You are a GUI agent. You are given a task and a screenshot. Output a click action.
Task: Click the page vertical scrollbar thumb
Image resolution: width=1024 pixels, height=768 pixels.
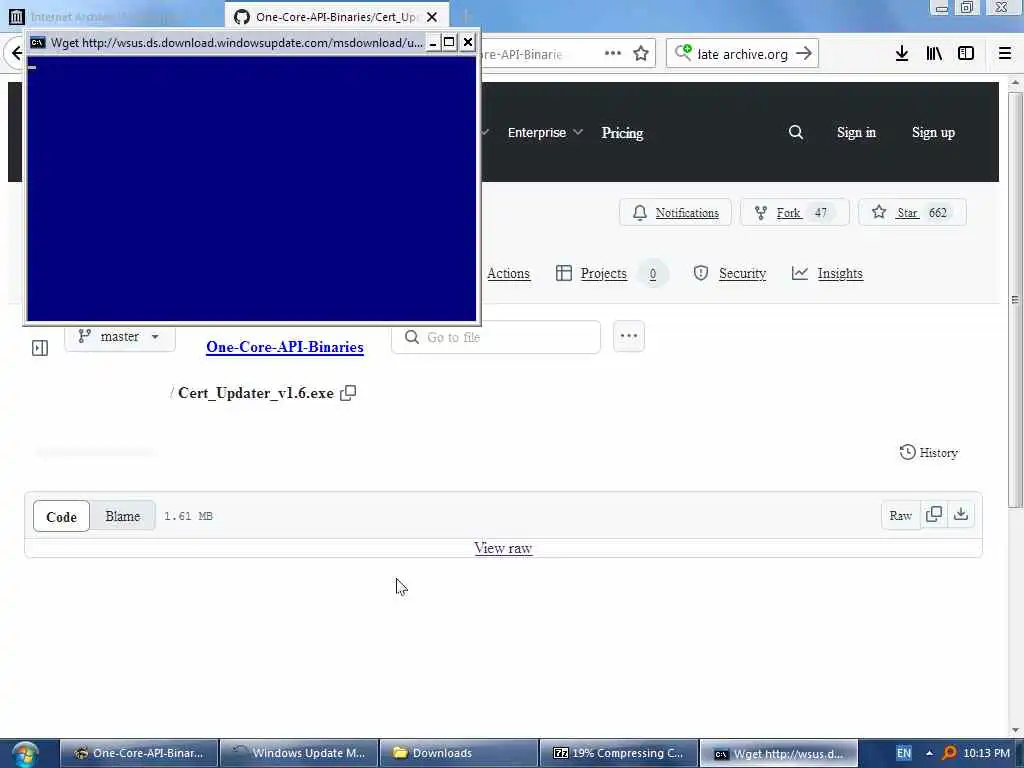[1015, 300]
